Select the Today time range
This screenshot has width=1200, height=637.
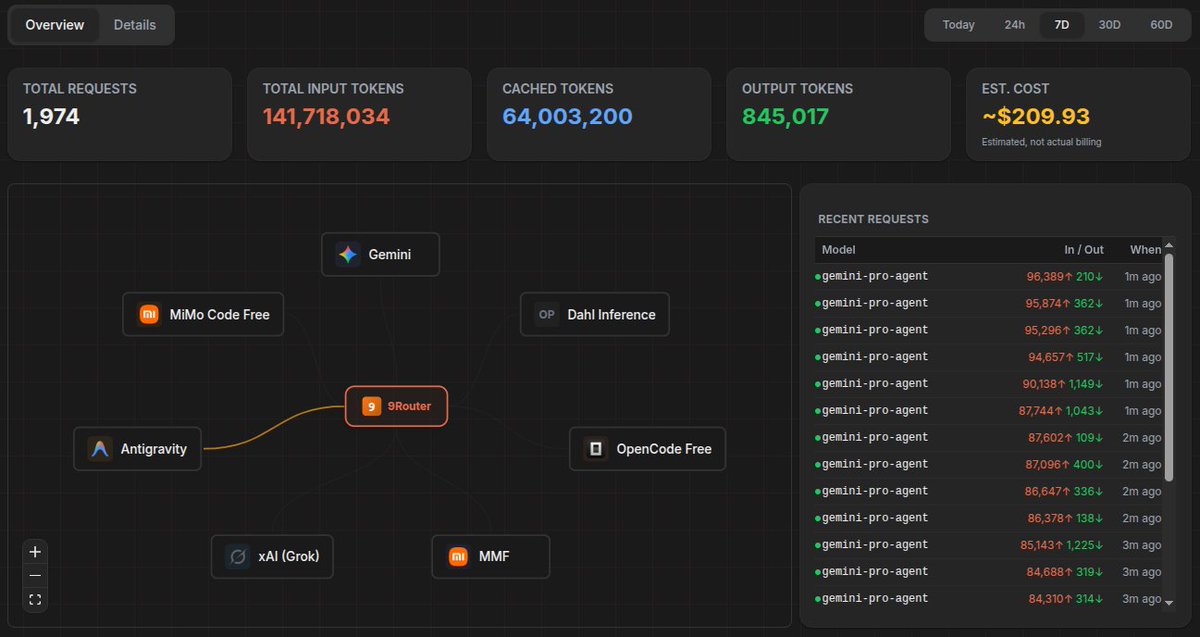click(958, 25)
